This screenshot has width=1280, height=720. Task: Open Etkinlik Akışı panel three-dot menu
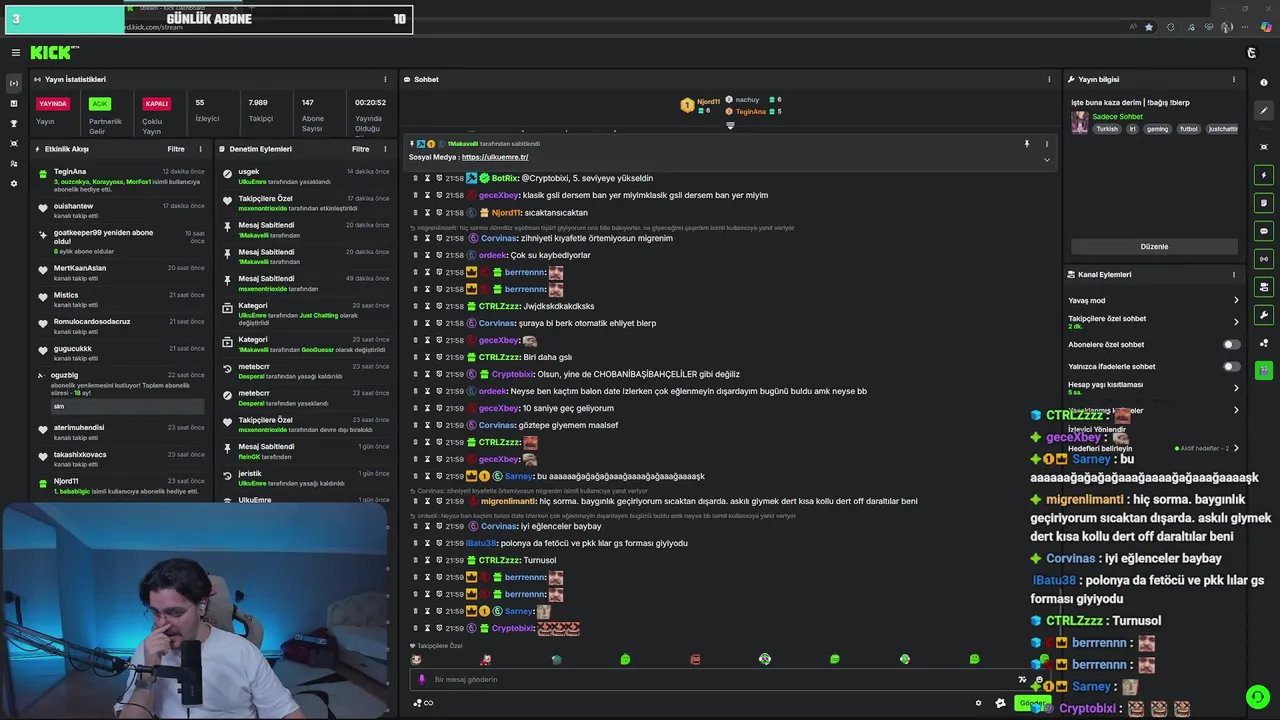[x=200, y=149]
